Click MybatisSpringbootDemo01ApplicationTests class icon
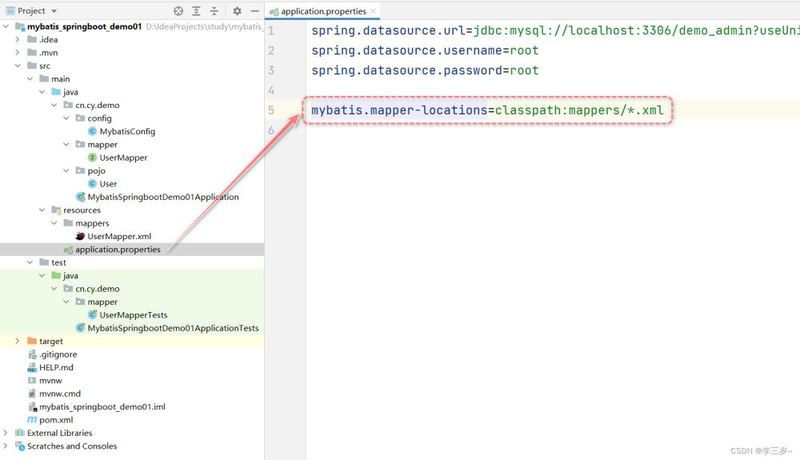 80,328
